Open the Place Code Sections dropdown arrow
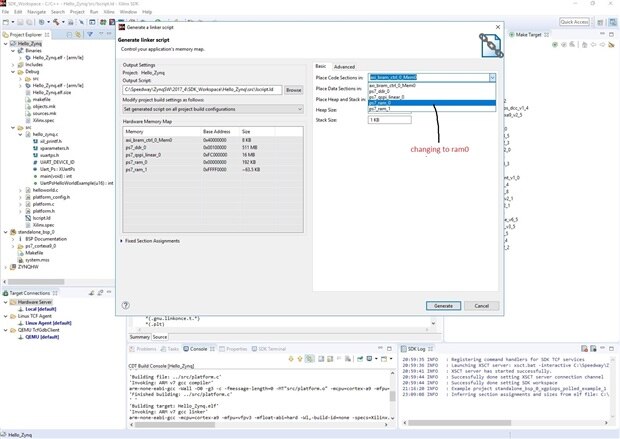 [x=492, y=77]
